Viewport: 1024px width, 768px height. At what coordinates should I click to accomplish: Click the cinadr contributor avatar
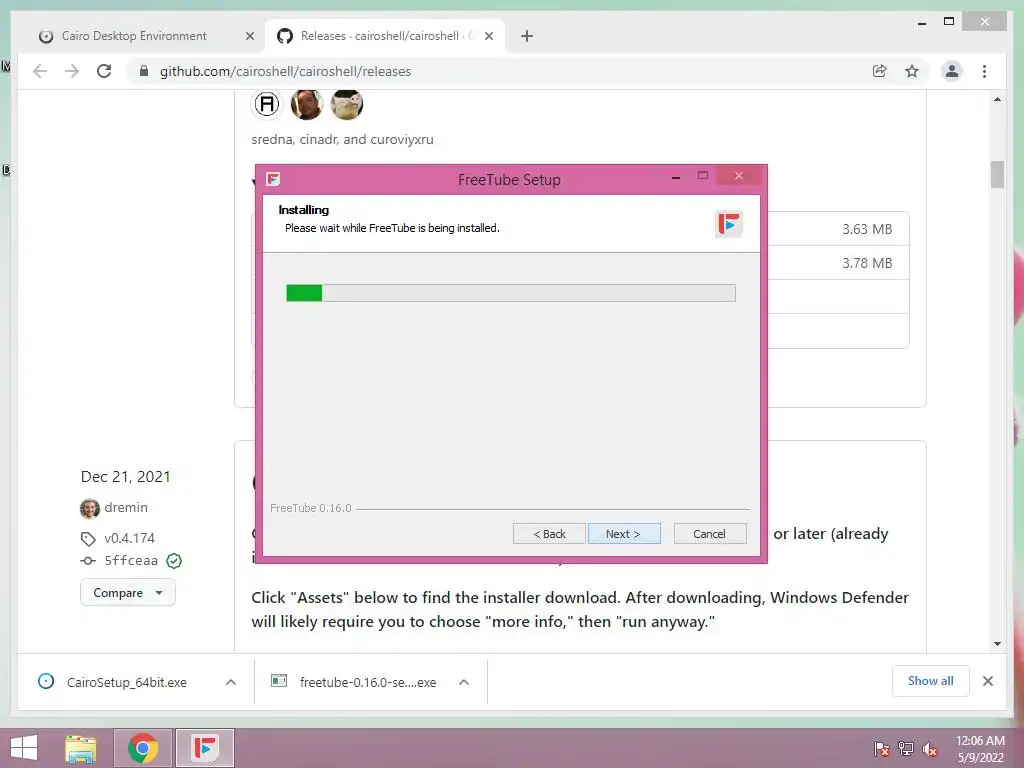click(x=306, y=104)
